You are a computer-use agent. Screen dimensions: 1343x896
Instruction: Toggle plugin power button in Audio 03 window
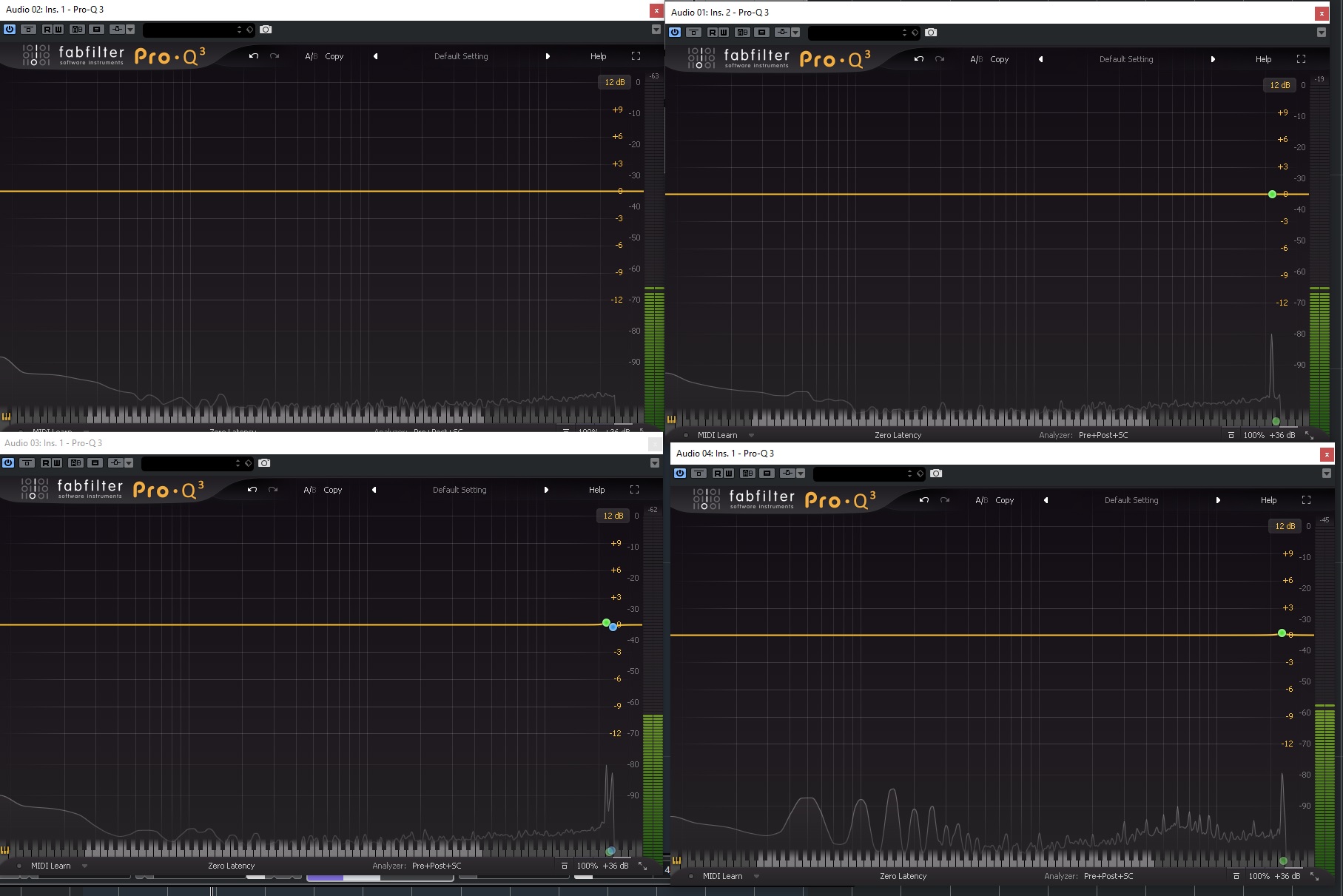(x=8, y=463)
